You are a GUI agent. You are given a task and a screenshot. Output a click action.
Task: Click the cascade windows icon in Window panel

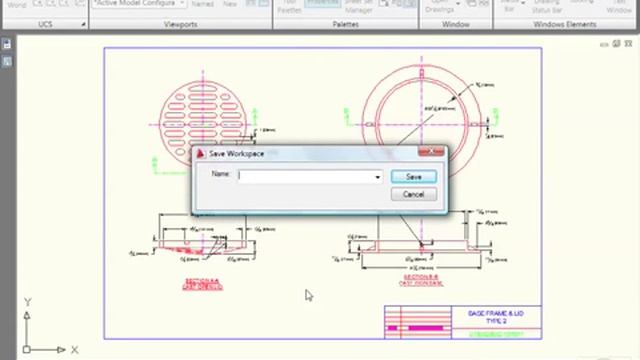[x=471, y=3]
